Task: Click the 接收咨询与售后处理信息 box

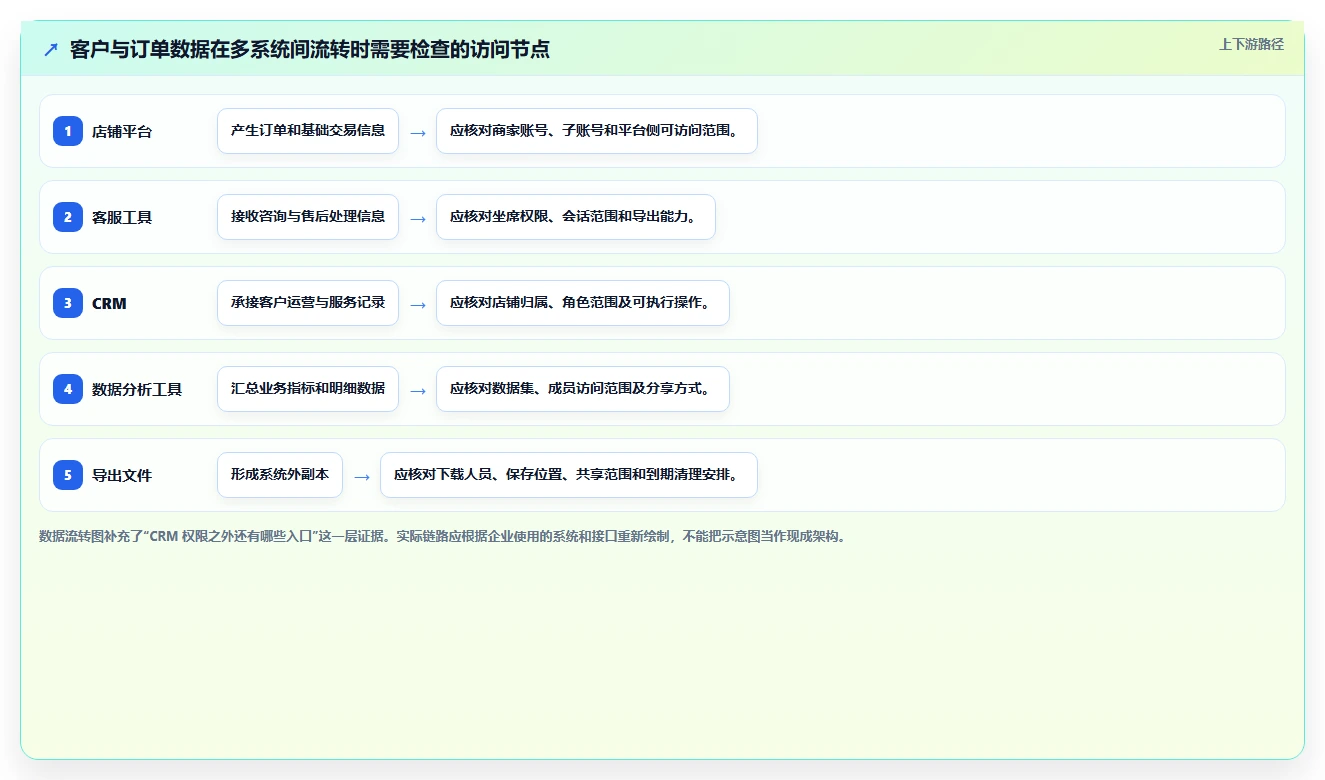Action: click(x=308, y=217)
